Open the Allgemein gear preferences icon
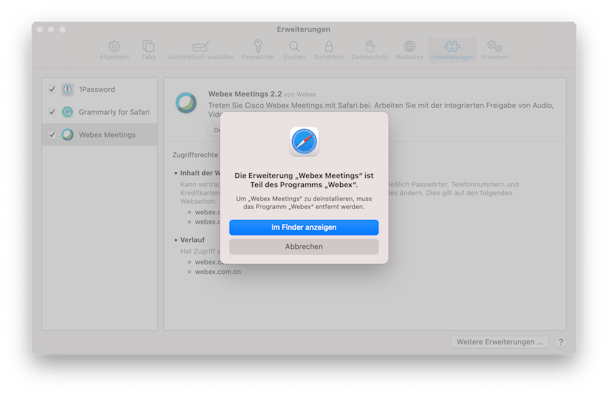This screenshot has width=608, height=396. click(x=114, y=47)
